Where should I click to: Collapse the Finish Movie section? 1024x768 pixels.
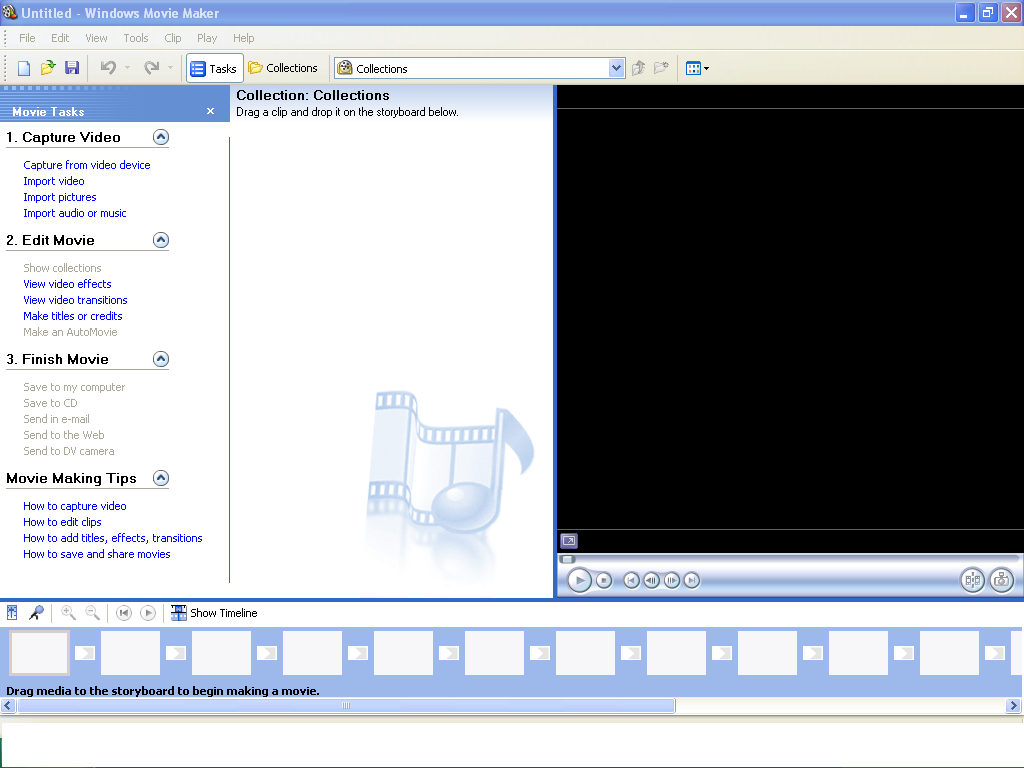(161, 359)
